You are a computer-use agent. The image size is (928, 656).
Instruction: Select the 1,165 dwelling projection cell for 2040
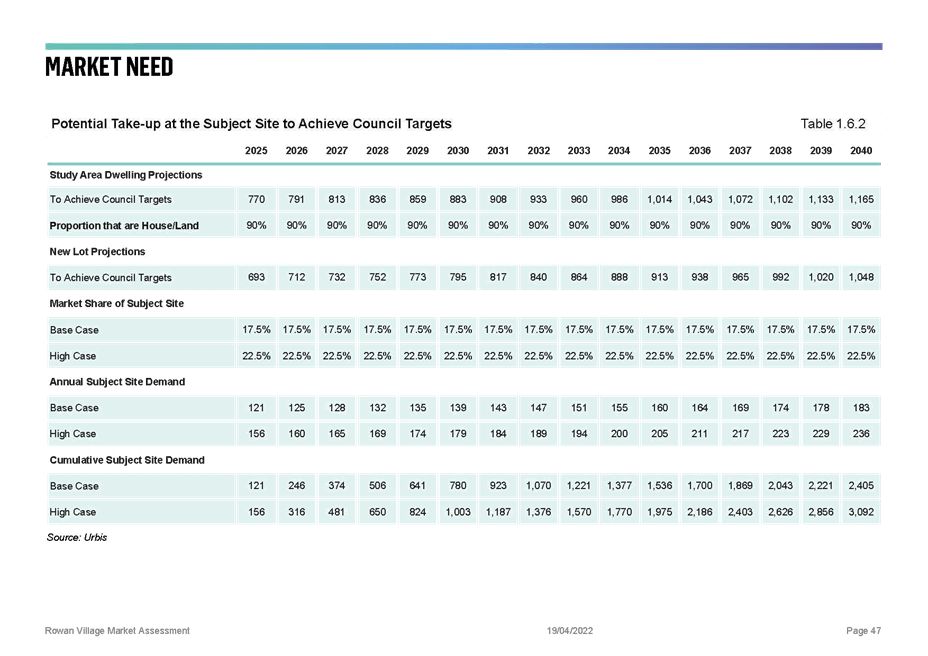tap(861, 200)
